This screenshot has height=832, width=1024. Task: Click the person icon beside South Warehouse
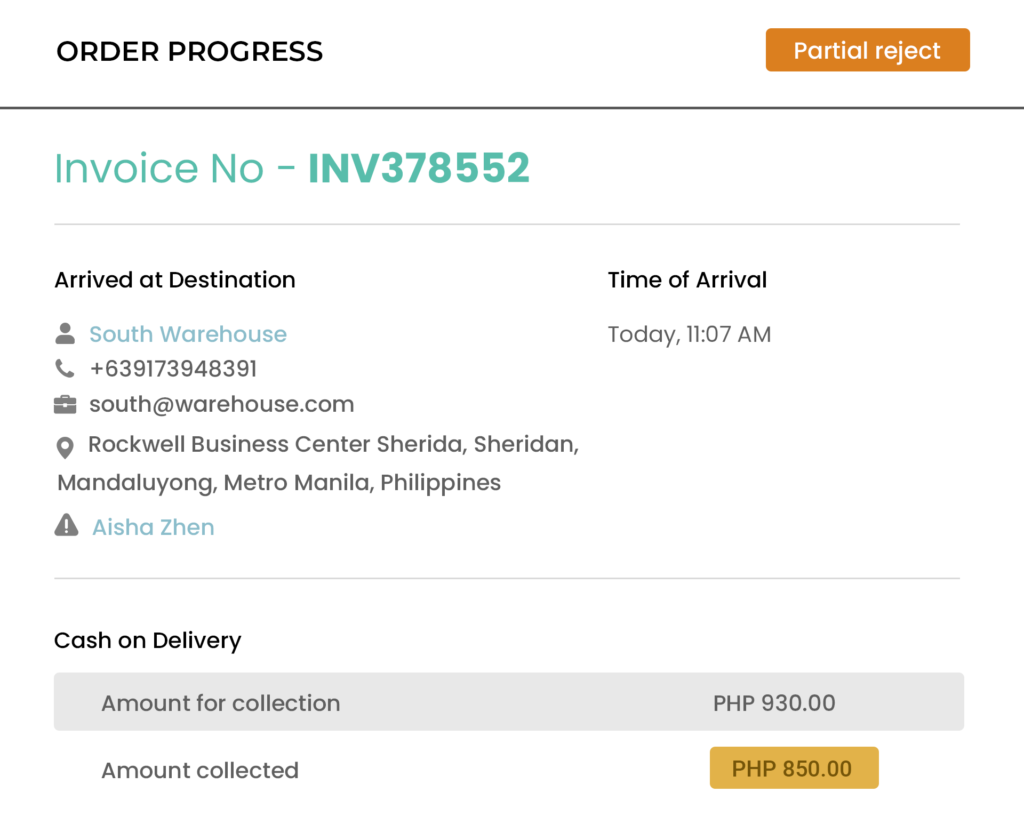click(x=65, y=334)
